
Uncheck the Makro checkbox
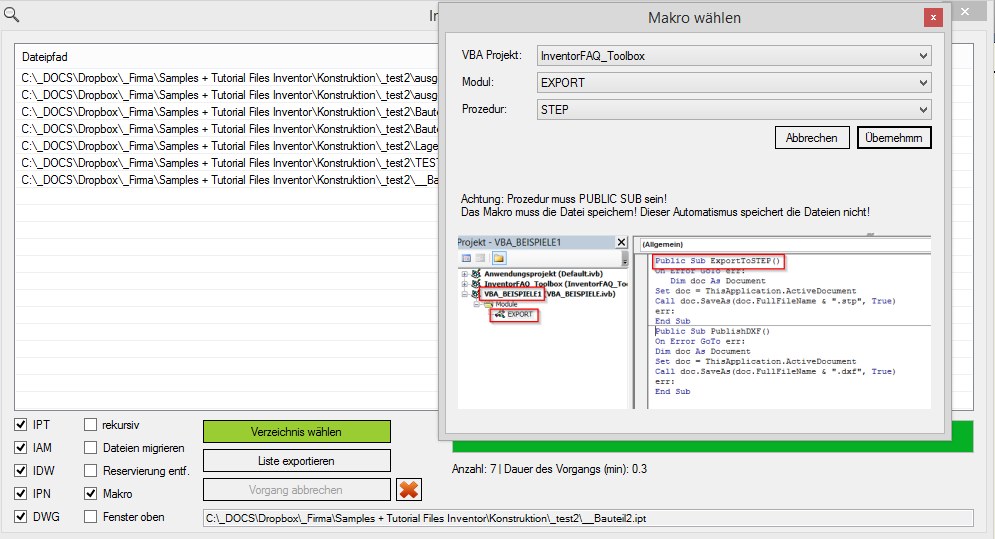tap(91, 493)
